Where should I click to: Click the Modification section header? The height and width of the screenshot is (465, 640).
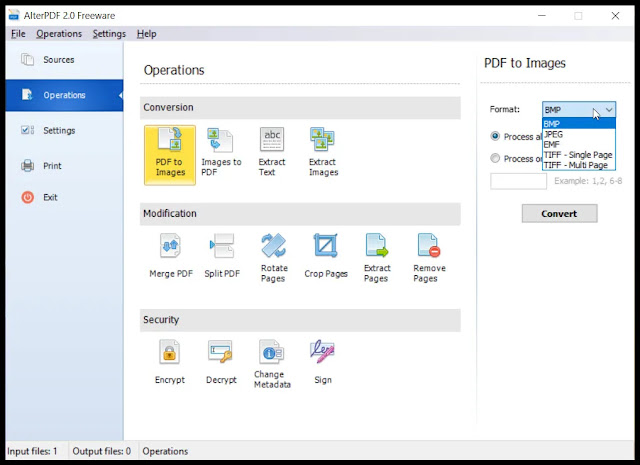(x=300, y=214)
